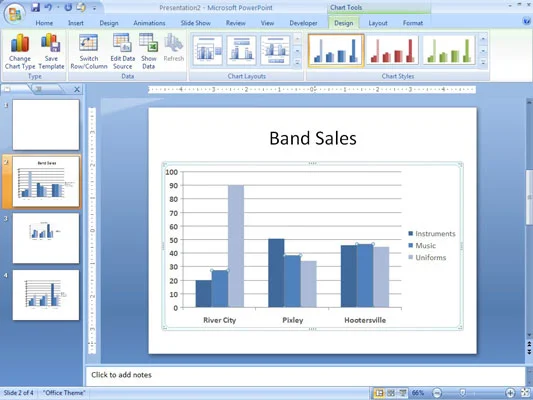Image resolution: width=533 pixels, height=400 pixels.
Task: Open Edit Data Source
Action: pyautogui.click(x=122, y=51)
